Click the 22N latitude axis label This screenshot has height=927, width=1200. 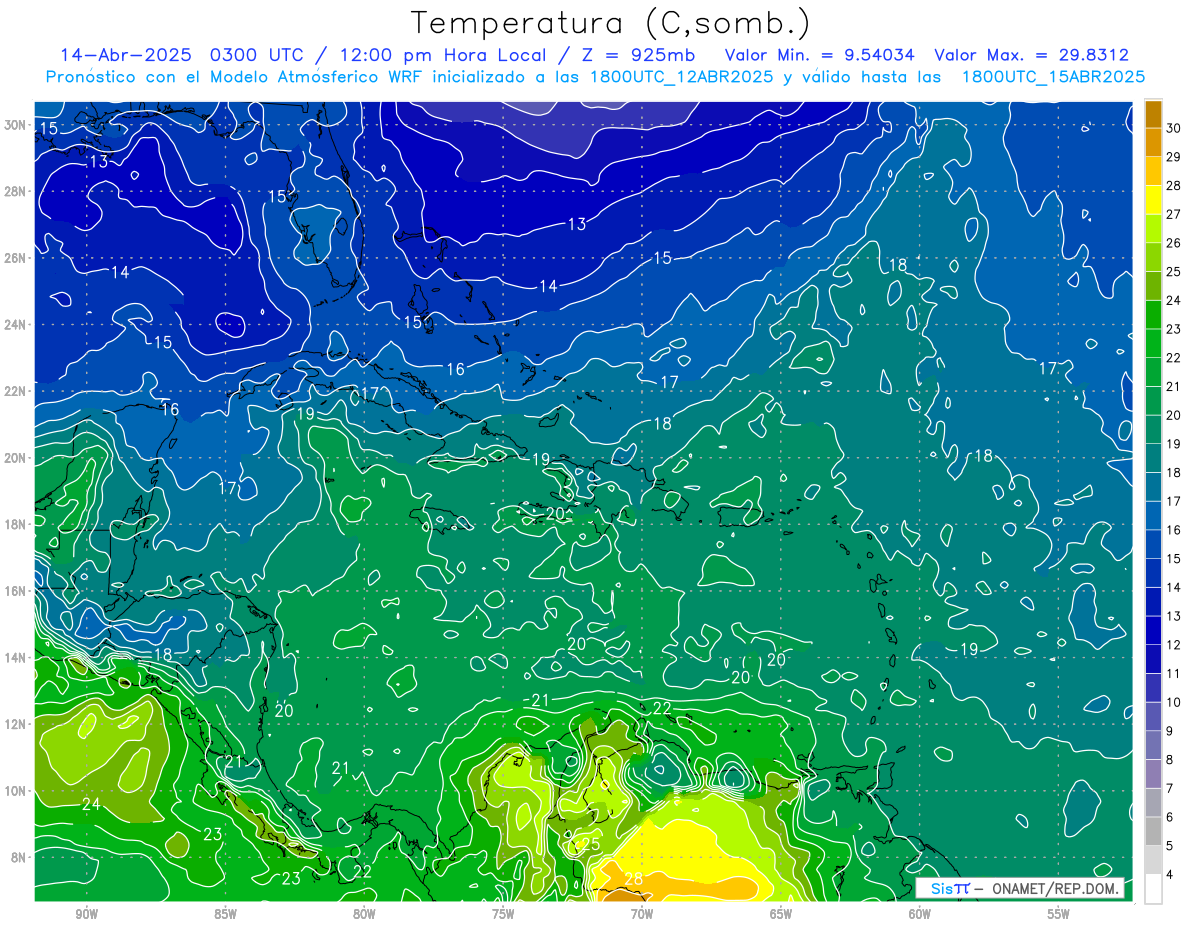(15, 390)
